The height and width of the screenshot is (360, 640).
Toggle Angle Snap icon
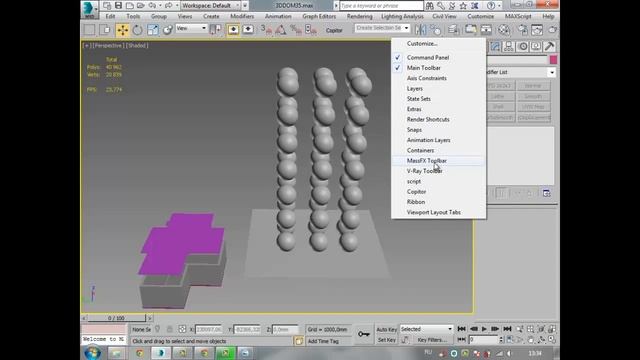281,30
